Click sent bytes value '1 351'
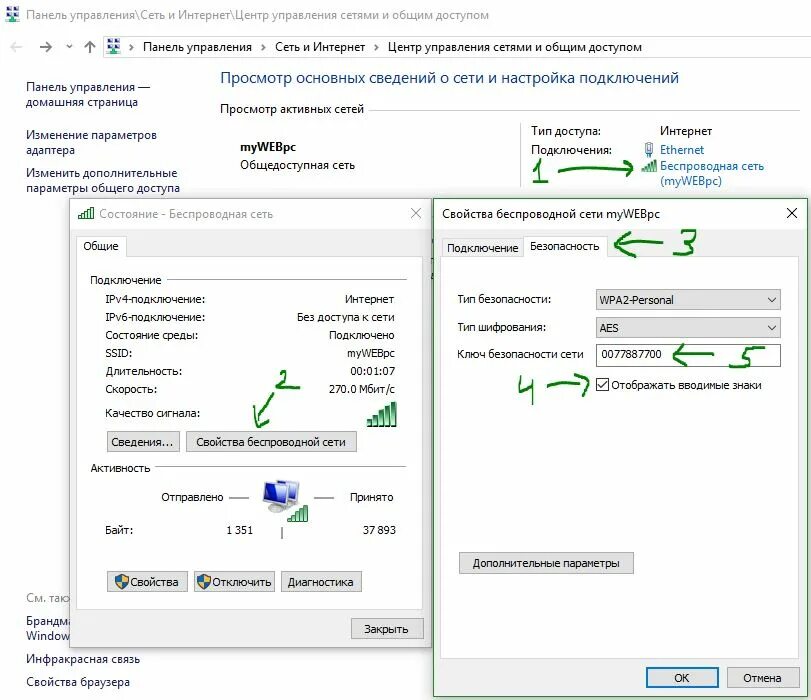811x700 pixels. [239, 530]
